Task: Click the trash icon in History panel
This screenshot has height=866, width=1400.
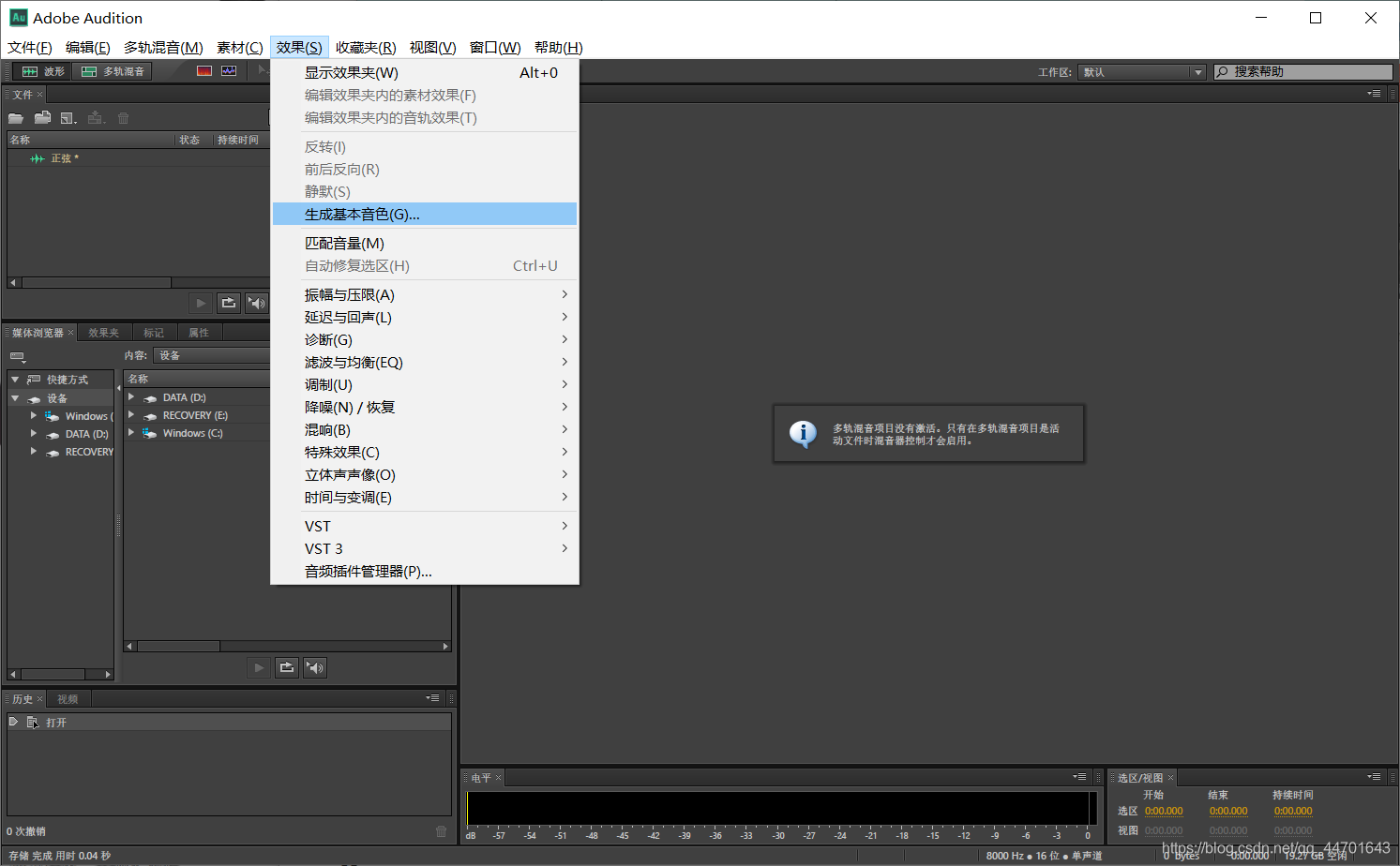Action: pyautogui.click(x=442, y=831)
